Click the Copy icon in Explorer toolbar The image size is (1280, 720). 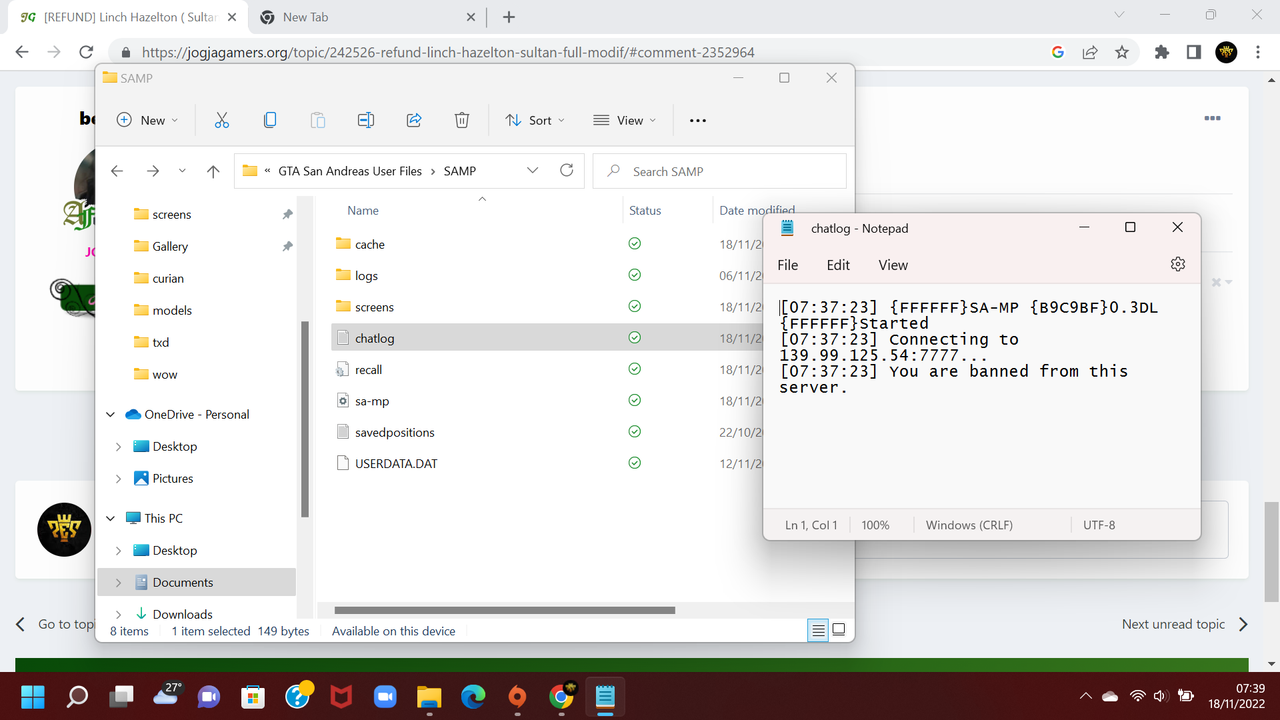[270, 120]
